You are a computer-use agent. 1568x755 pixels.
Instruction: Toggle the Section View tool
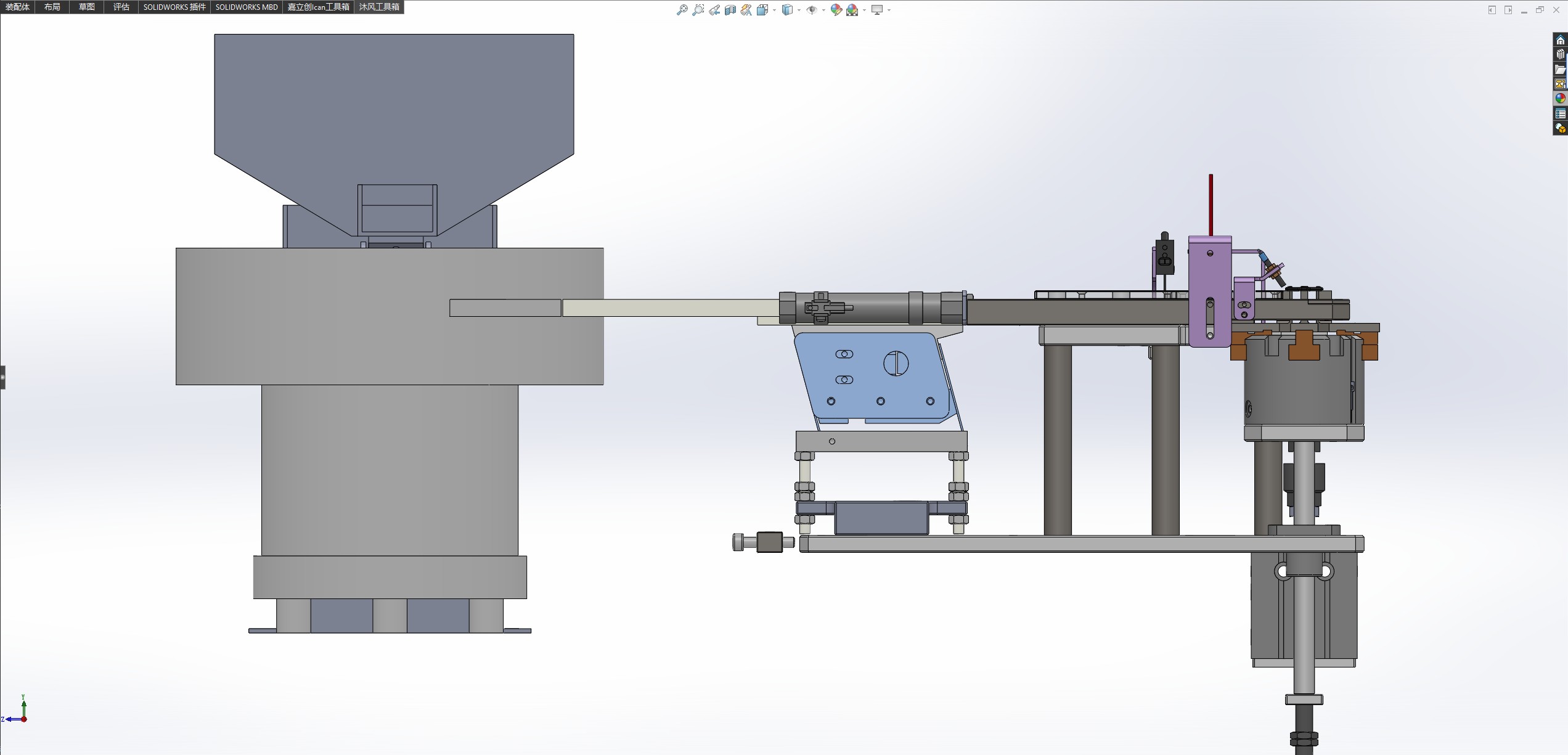click(730, 10)
